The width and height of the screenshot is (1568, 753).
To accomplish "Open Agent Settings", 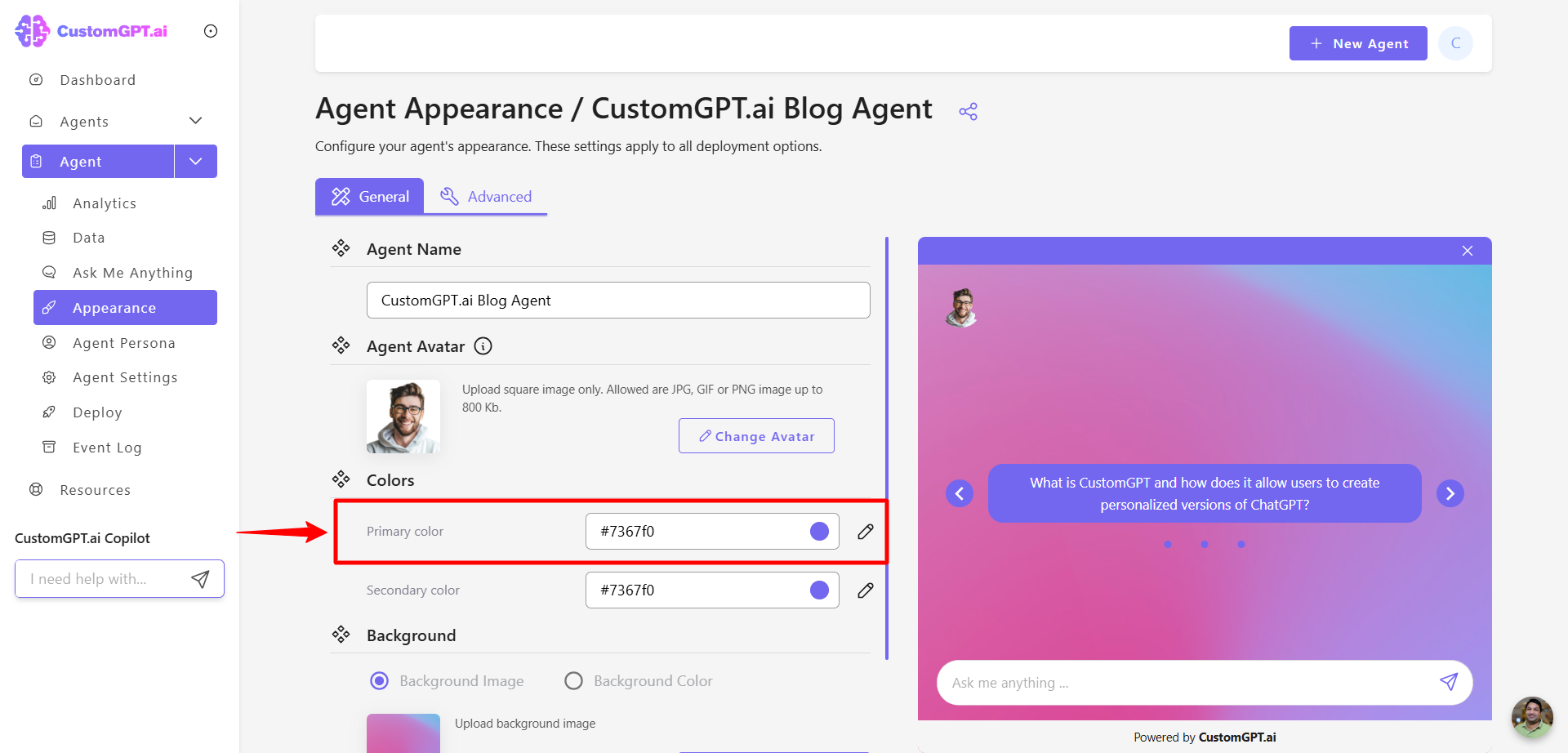I will pos(125,377).
